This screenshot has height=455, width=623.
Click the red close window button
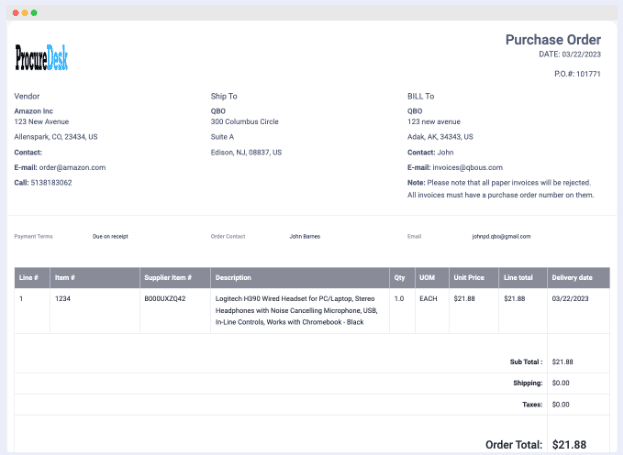tap(15, 13)
